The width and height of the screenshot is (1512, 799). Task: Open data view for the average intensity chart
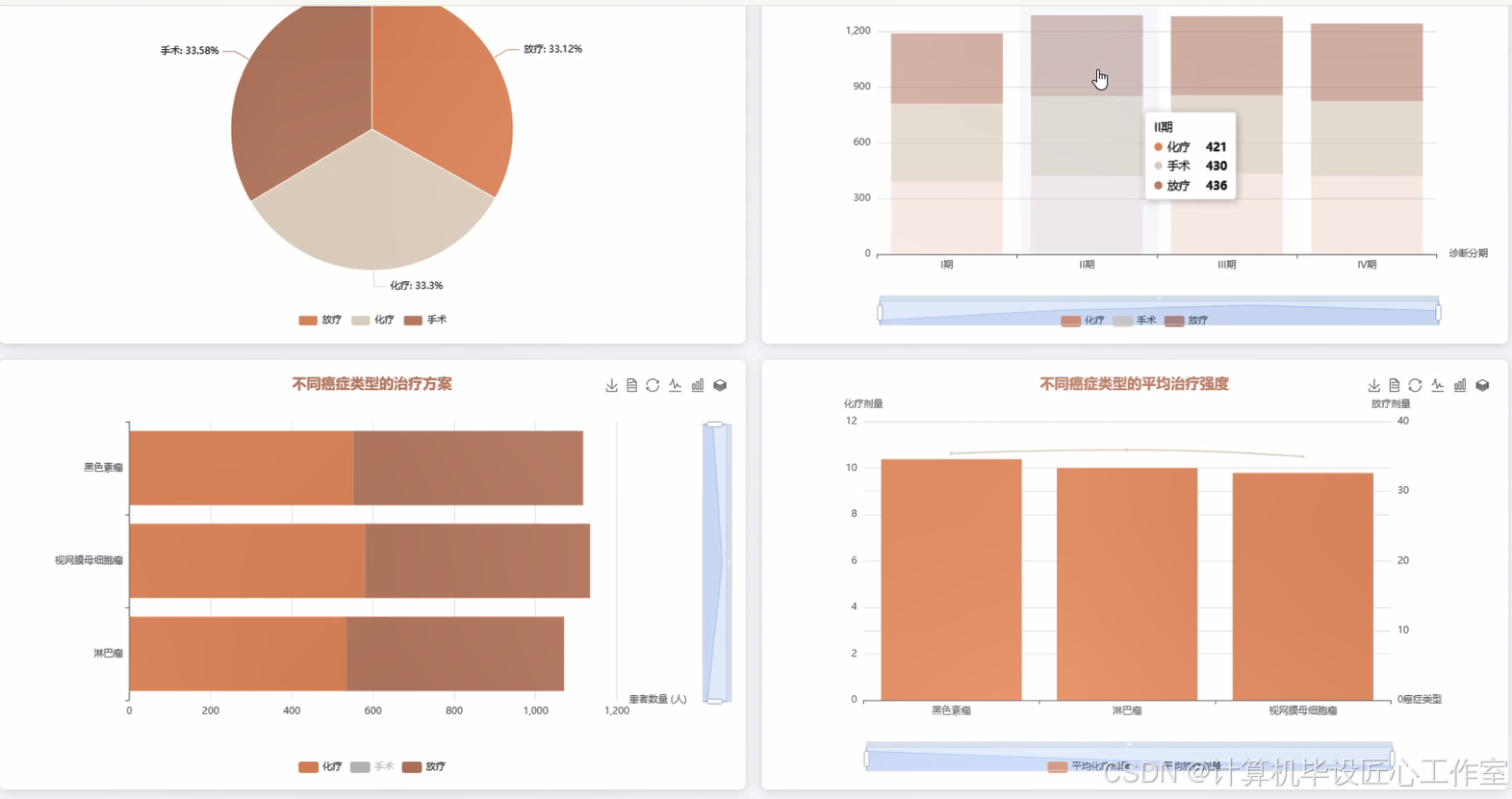coord(1395,385)
